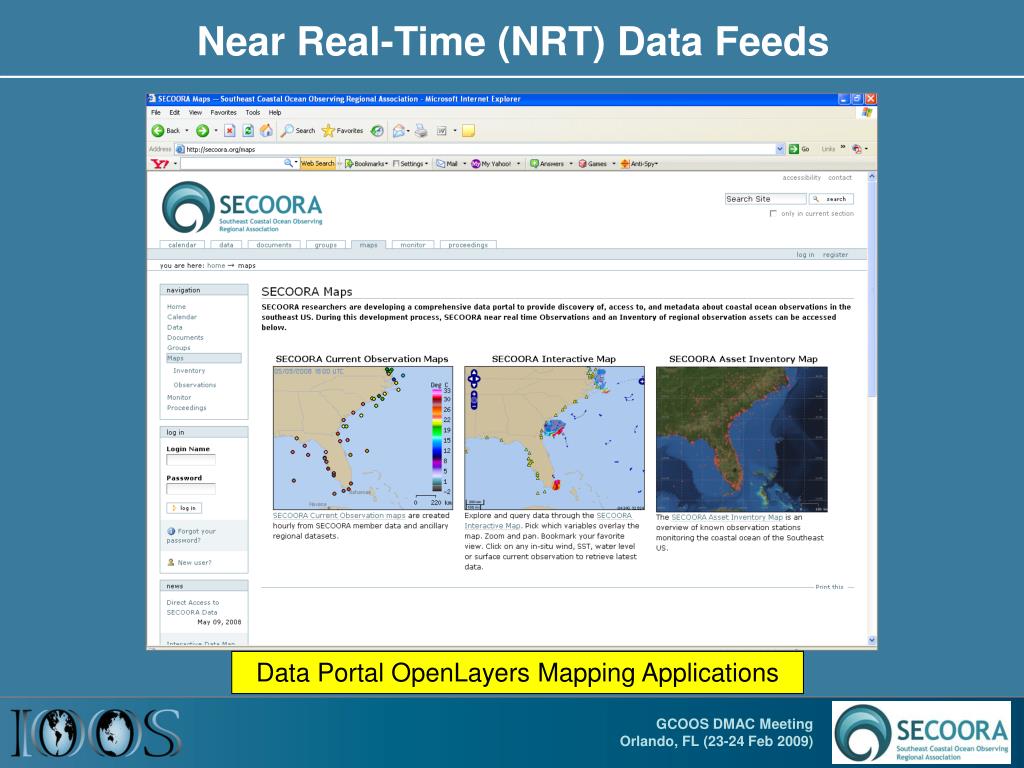Expand the Yahoo toolbar Settings dropdown
Viewport: 1024px width, 768px height.
click(x=426, y=164)
